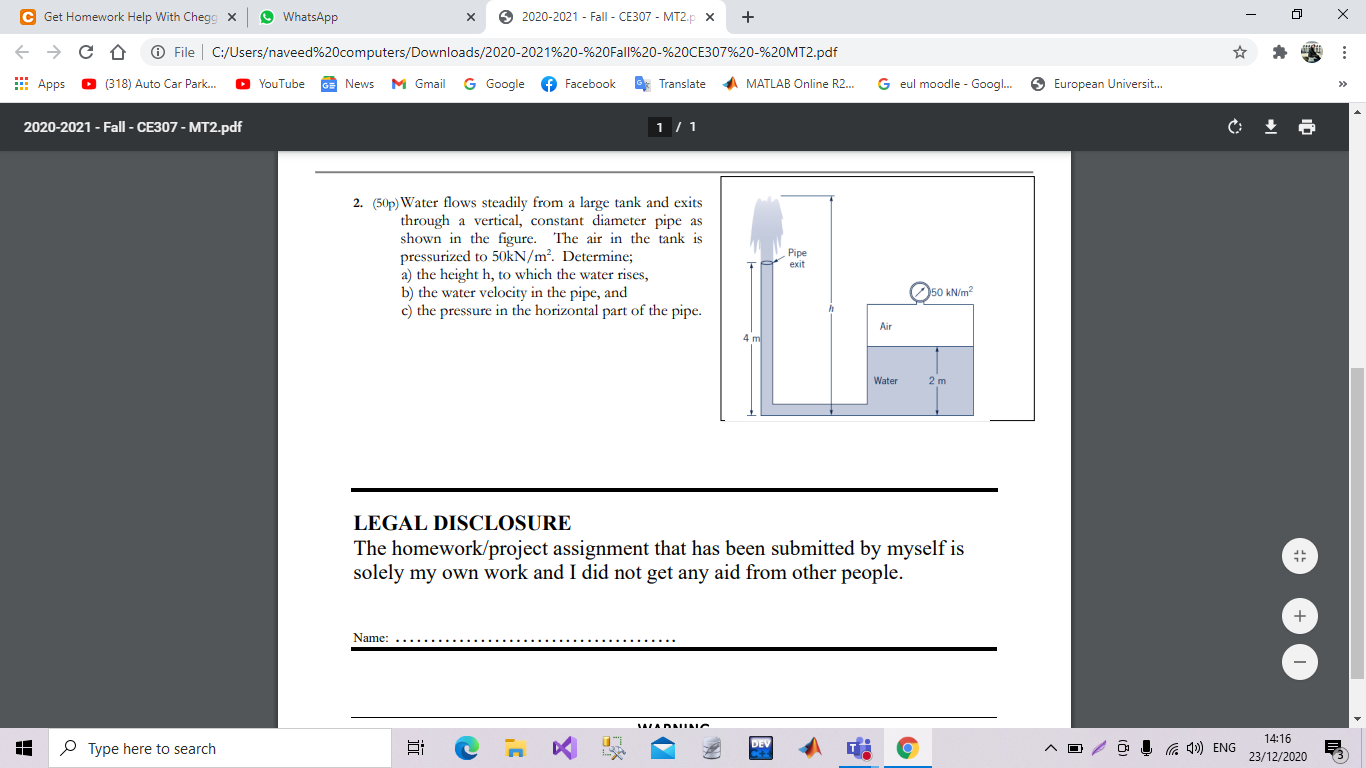This screenshot has height=768, width=1366.
Task: Download the PDF file
Action: (x=1271, y=127)
